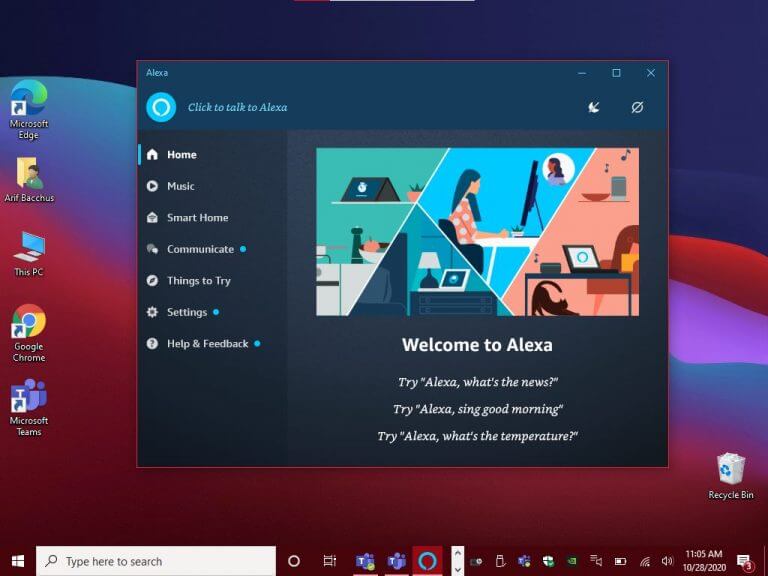Toggle hands-free mode bird icon
The height and width of the screenshot is (576, 768).
(x=594, y=107)
